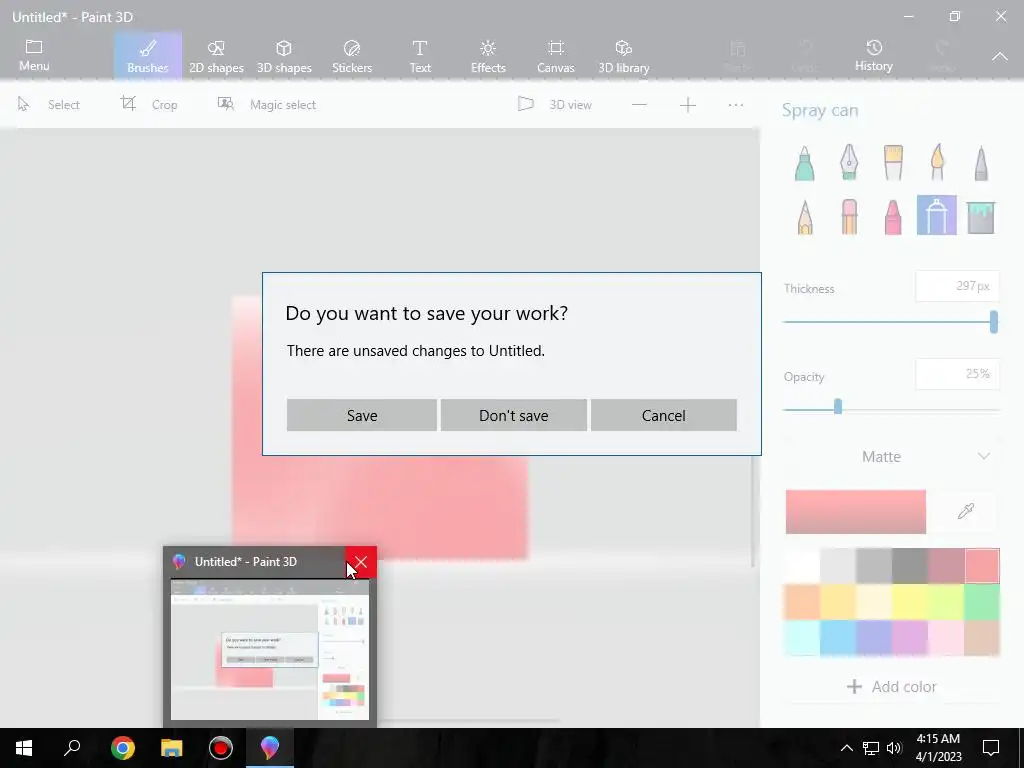Open the History panel
The width and height of the screenshot is (1024, 768).
pyautogui.click(x=874, y=56)
